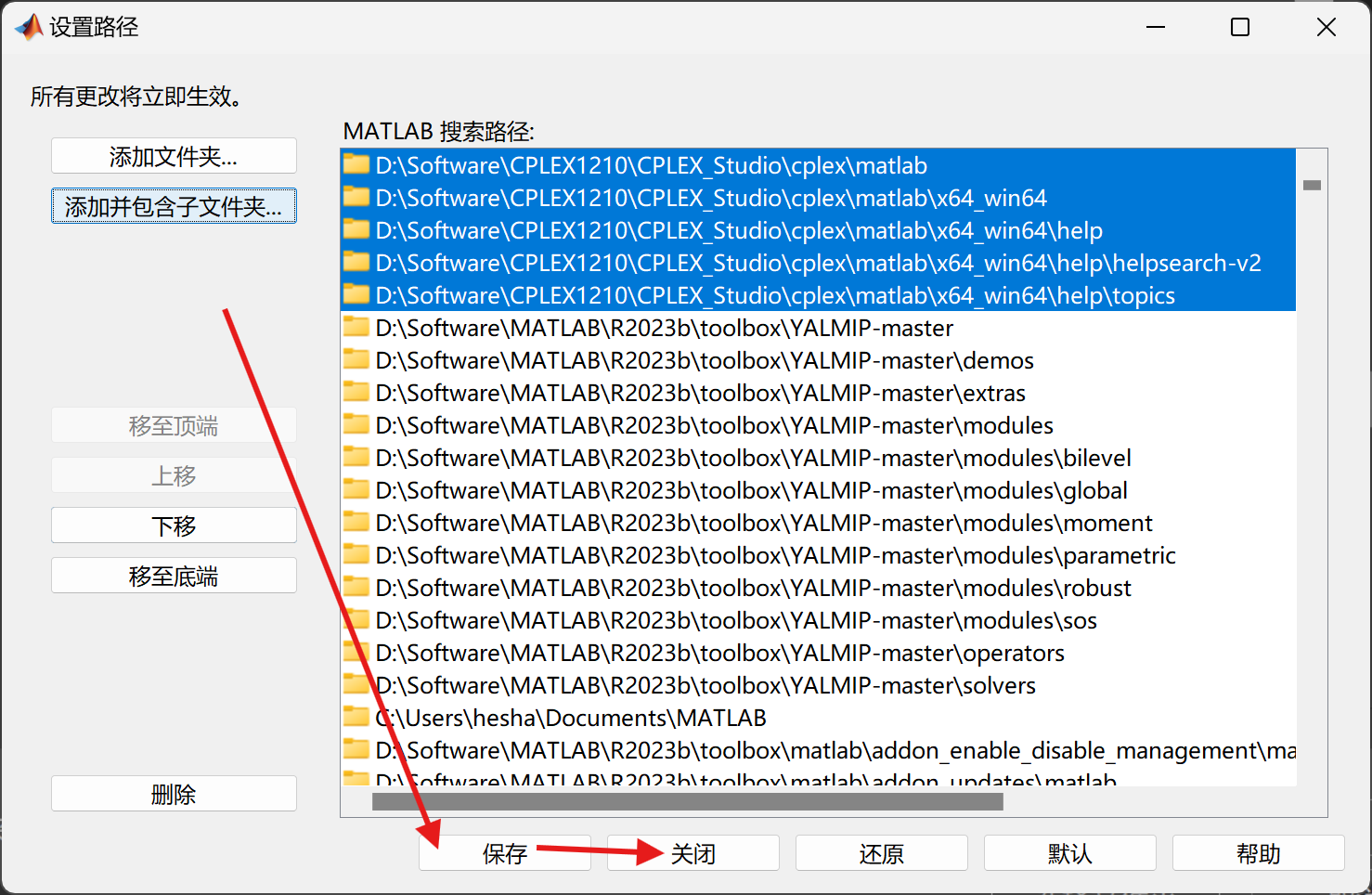Click folder icon of help\topics row
The image size is (1372, 895).
click(356, 295)
